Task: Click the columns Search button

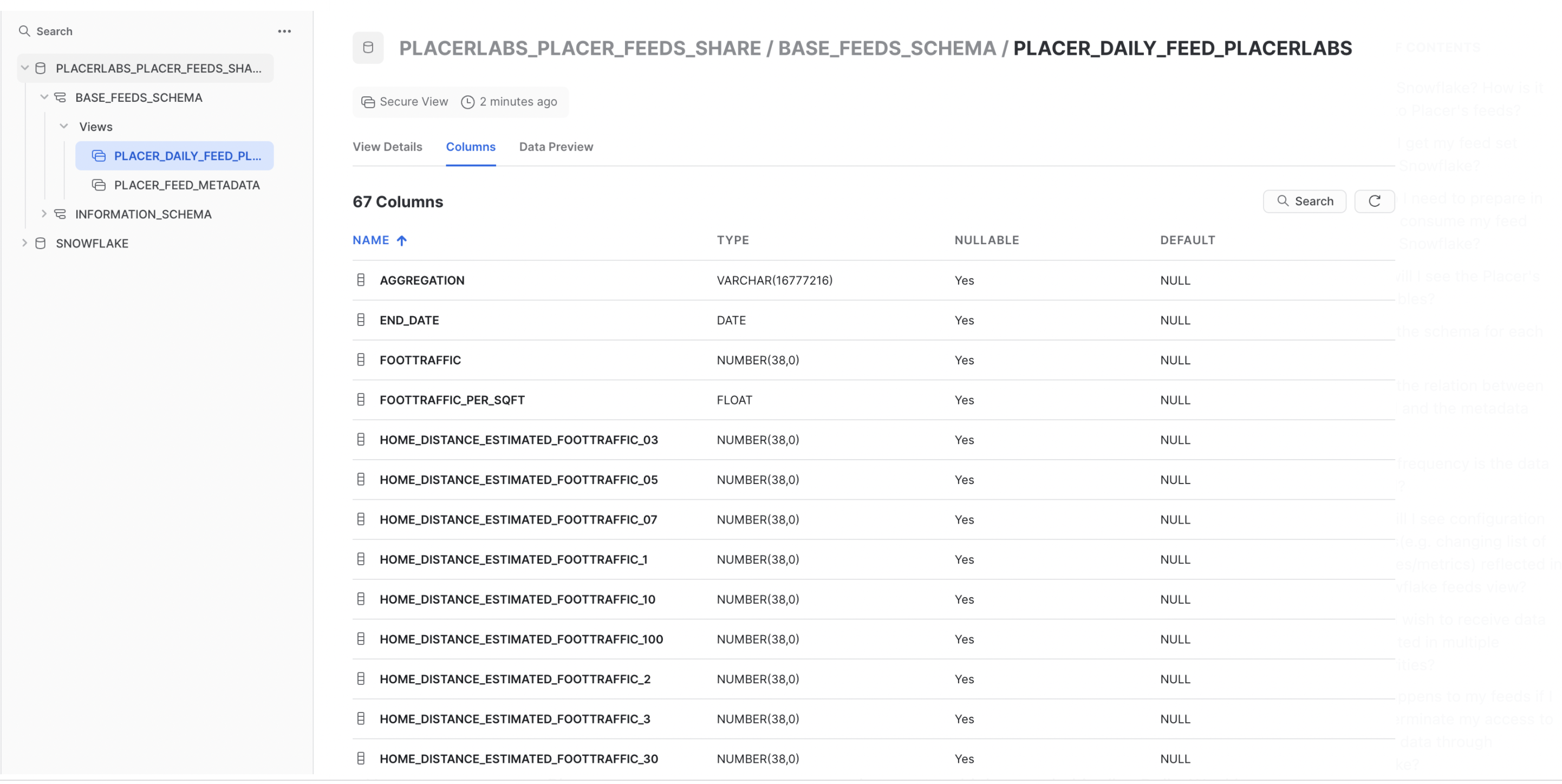Action: pos(1304,201)
